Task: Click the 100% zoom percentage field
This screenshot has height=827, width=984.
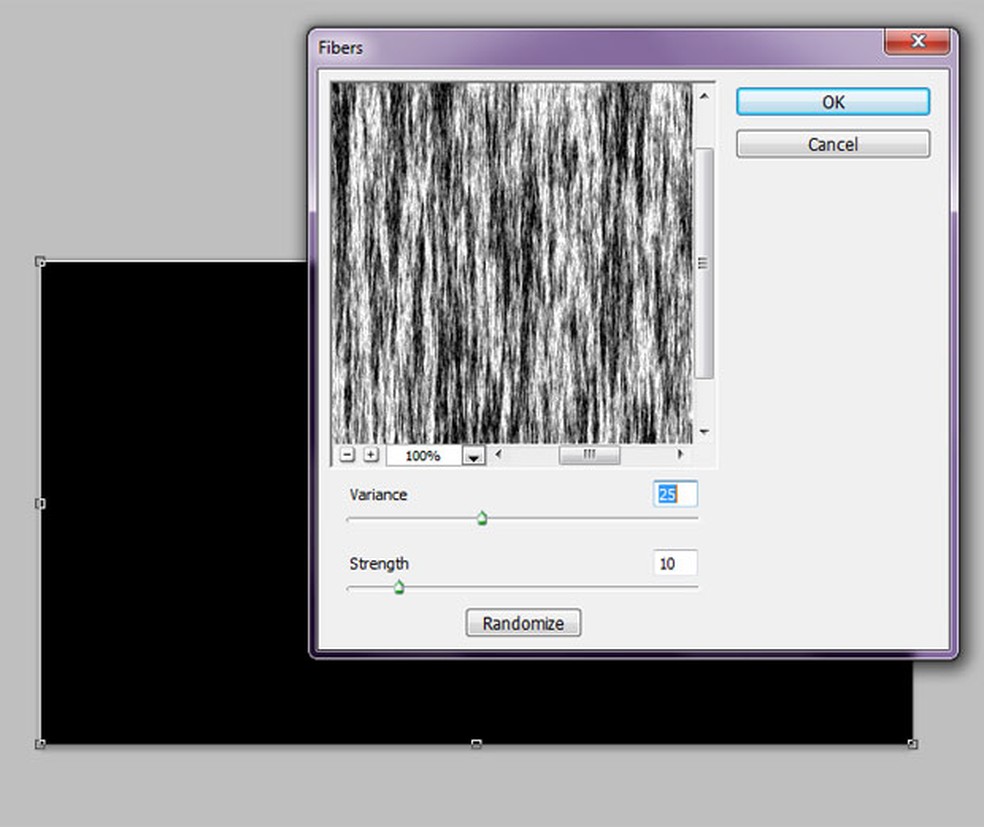Action: 423,456
